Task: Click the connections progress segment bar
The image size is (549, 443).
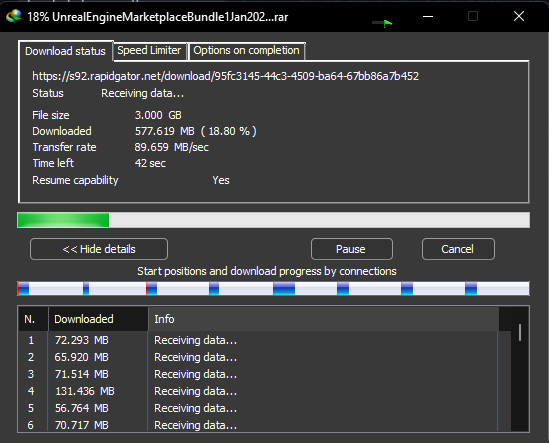Action: 273,289
